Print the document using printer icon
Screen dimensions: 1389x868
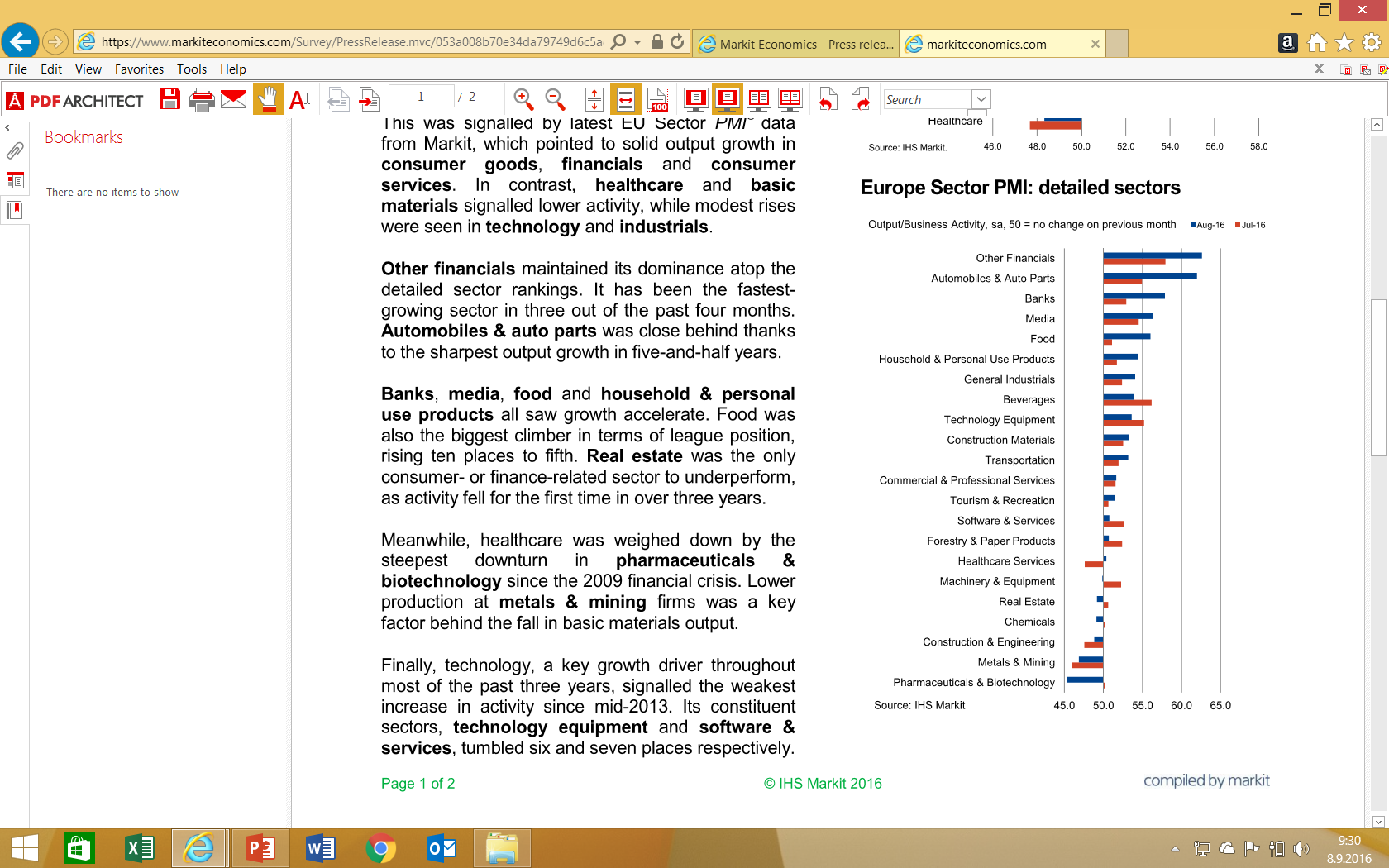pyautogui.click(x=202, y=99)
